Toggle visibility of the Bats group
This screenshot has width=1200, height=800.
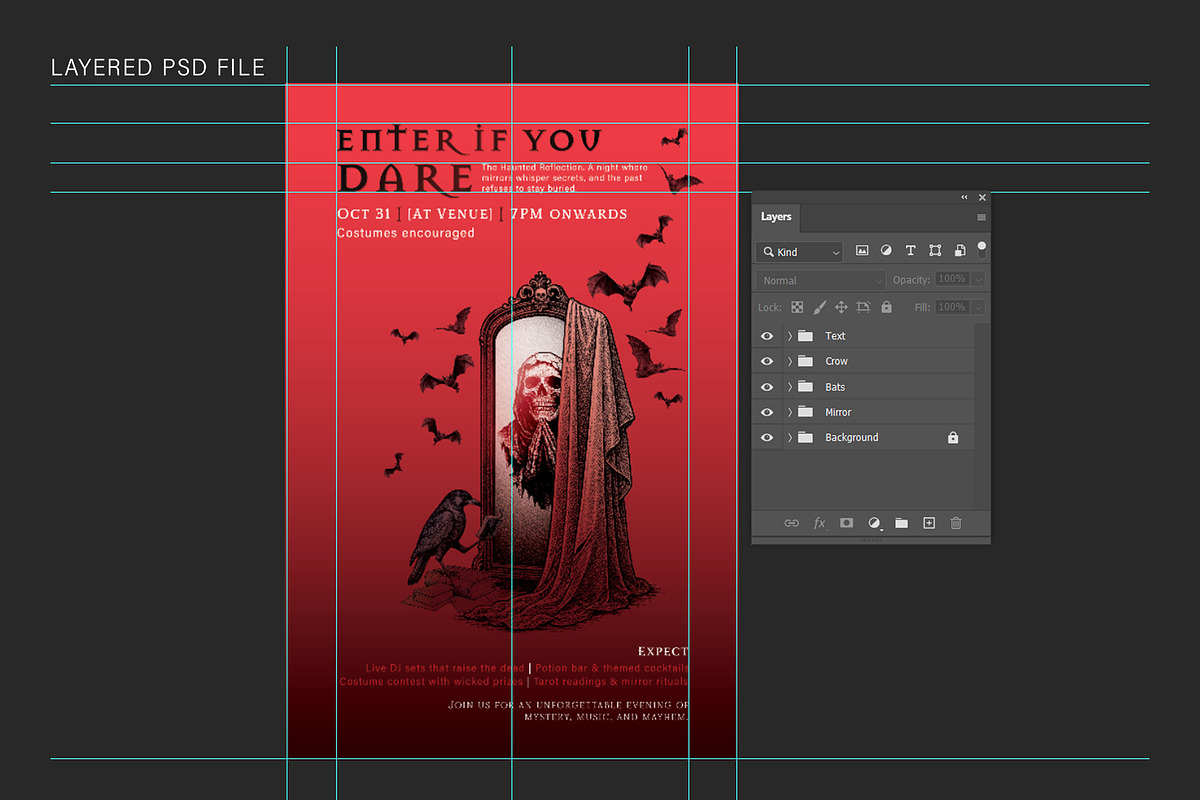[767, 386]
